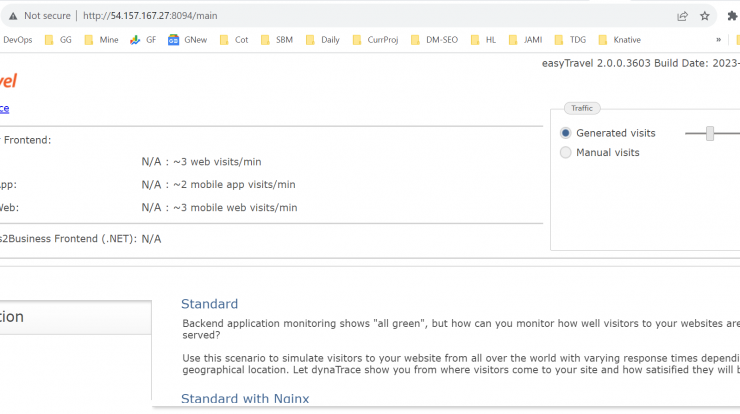Select the Manual visits radio button
The width and height of the screenshot is (740, 414).
pyautogui.click(x=565, y=152)
